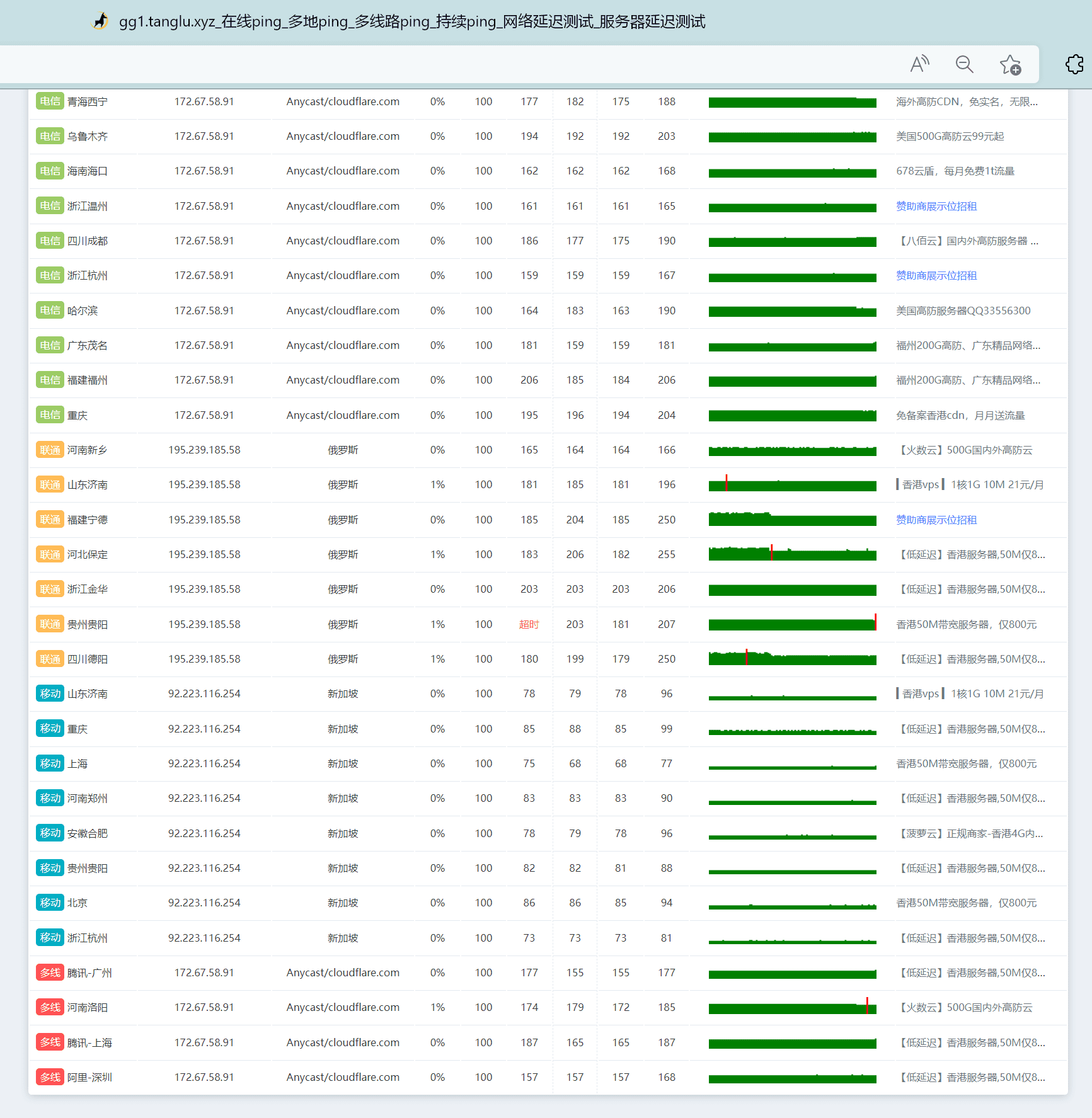Click IP 92.223.116.254 in 北京 row

pos(204,903)
